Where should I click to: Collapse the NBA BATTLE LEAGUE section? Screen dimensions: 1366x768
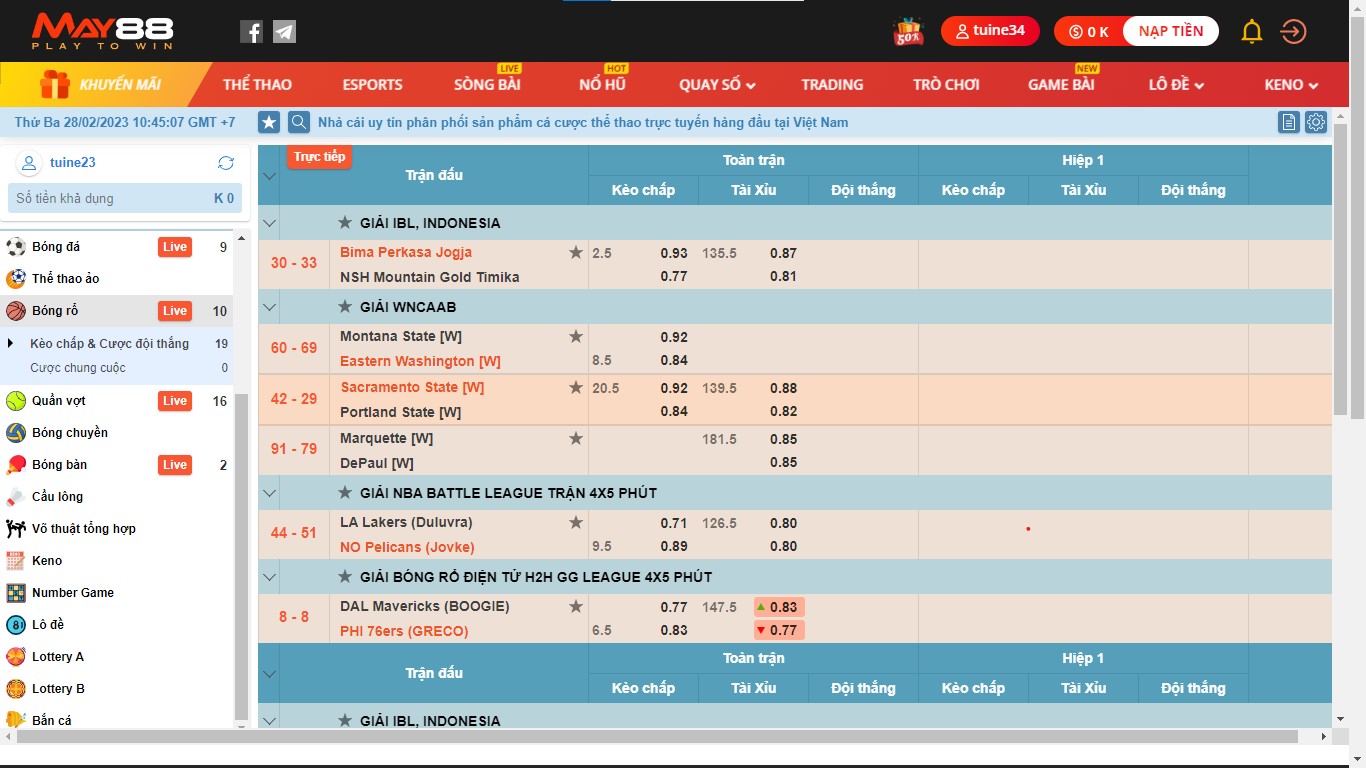[269, 493]
